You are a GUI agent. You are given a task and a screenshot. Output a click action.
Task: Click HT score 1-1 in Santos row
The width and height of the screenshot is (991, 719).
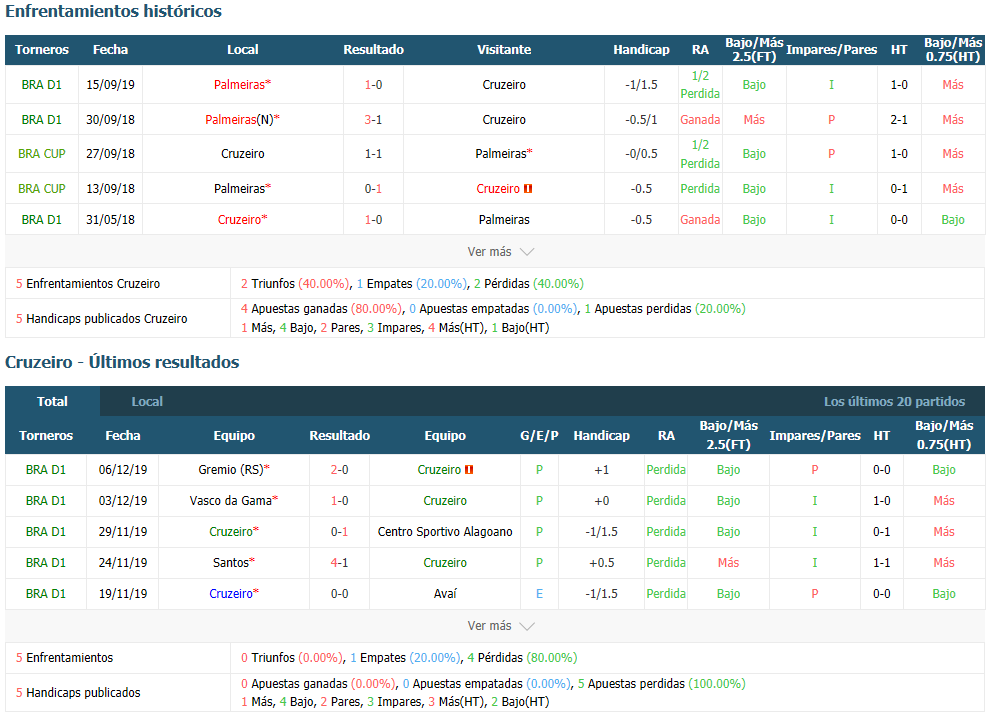coord(882,562)
